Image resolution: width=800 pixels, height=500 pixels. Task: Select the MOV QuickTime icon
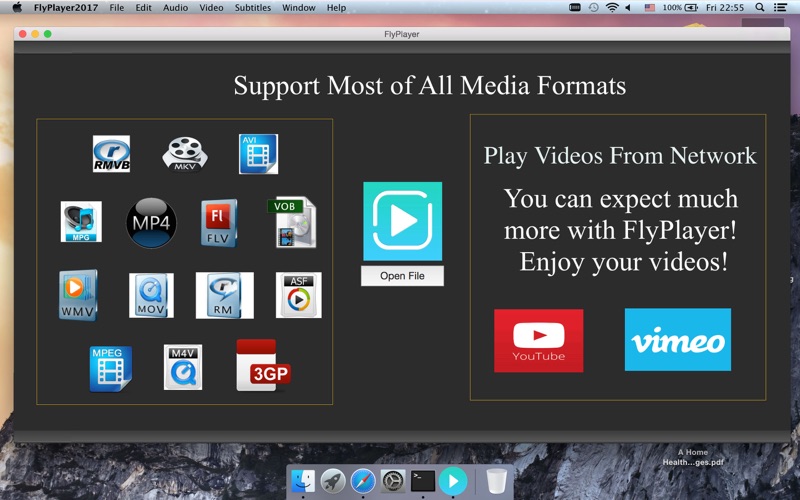pyautogui.click(x=151, y=295)
